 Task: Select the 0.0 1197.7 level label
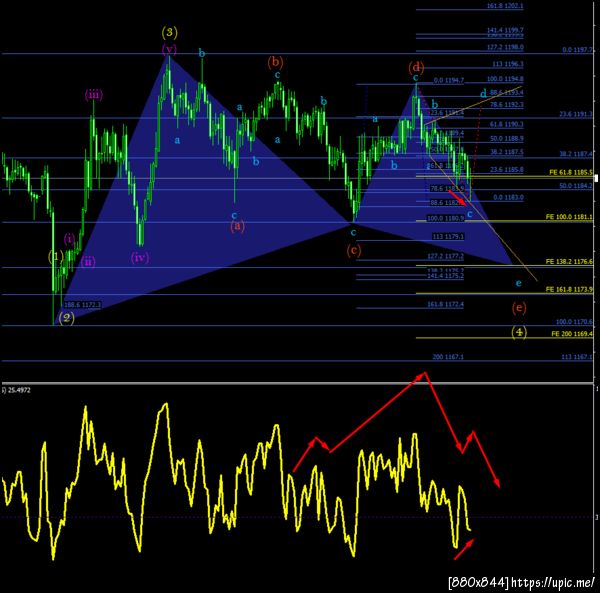[x=577, y=50]
